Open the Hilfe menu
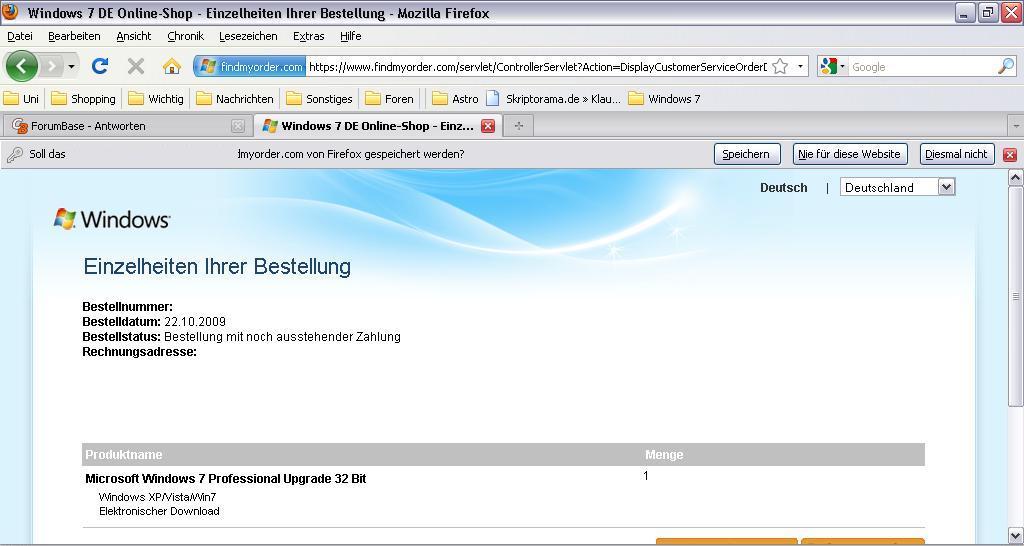Screen dimensions: 1024x546 pyautogui.click(x=351, y=36)
